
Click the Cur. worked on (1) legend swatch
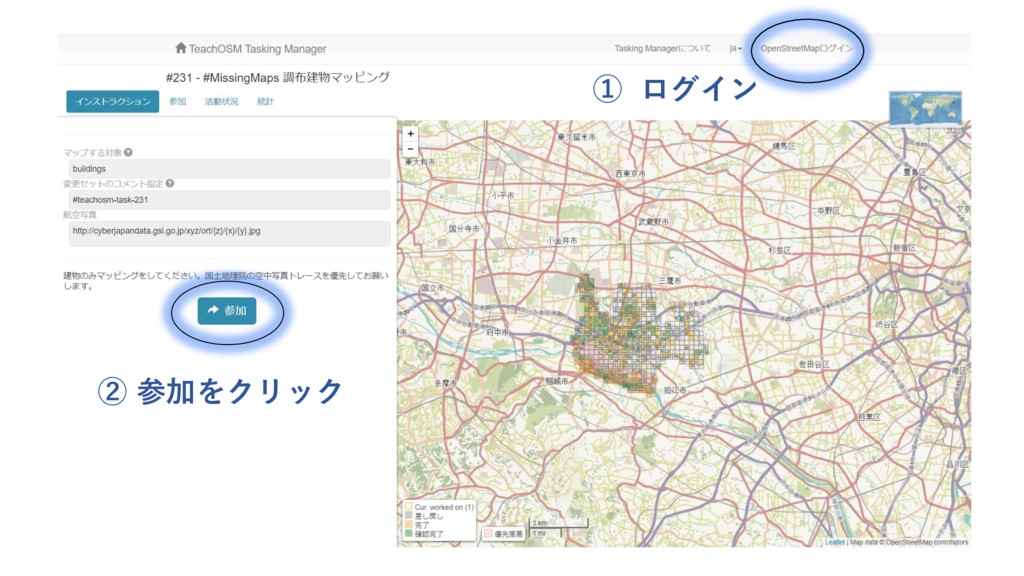click(409, 506)
